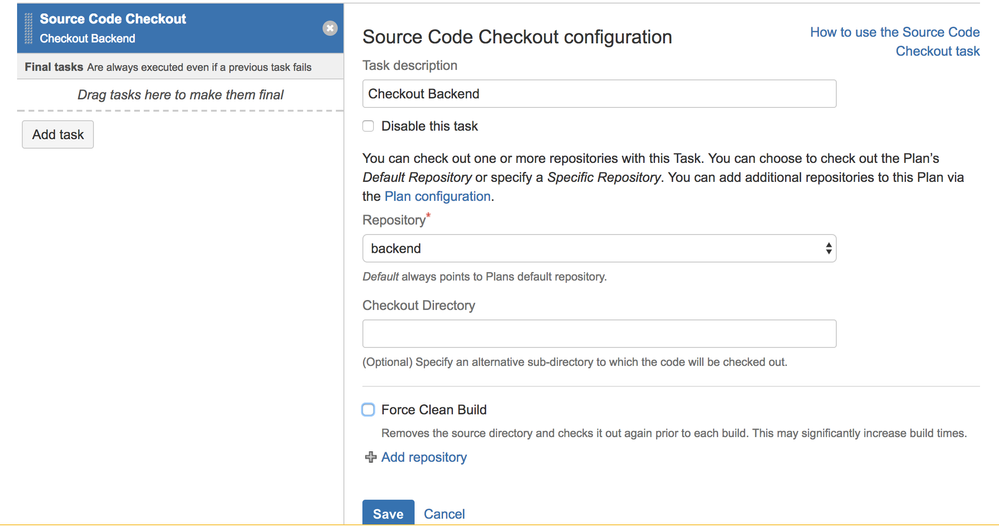
Task: Click the Add repository link text
Action: click(424, 457)
